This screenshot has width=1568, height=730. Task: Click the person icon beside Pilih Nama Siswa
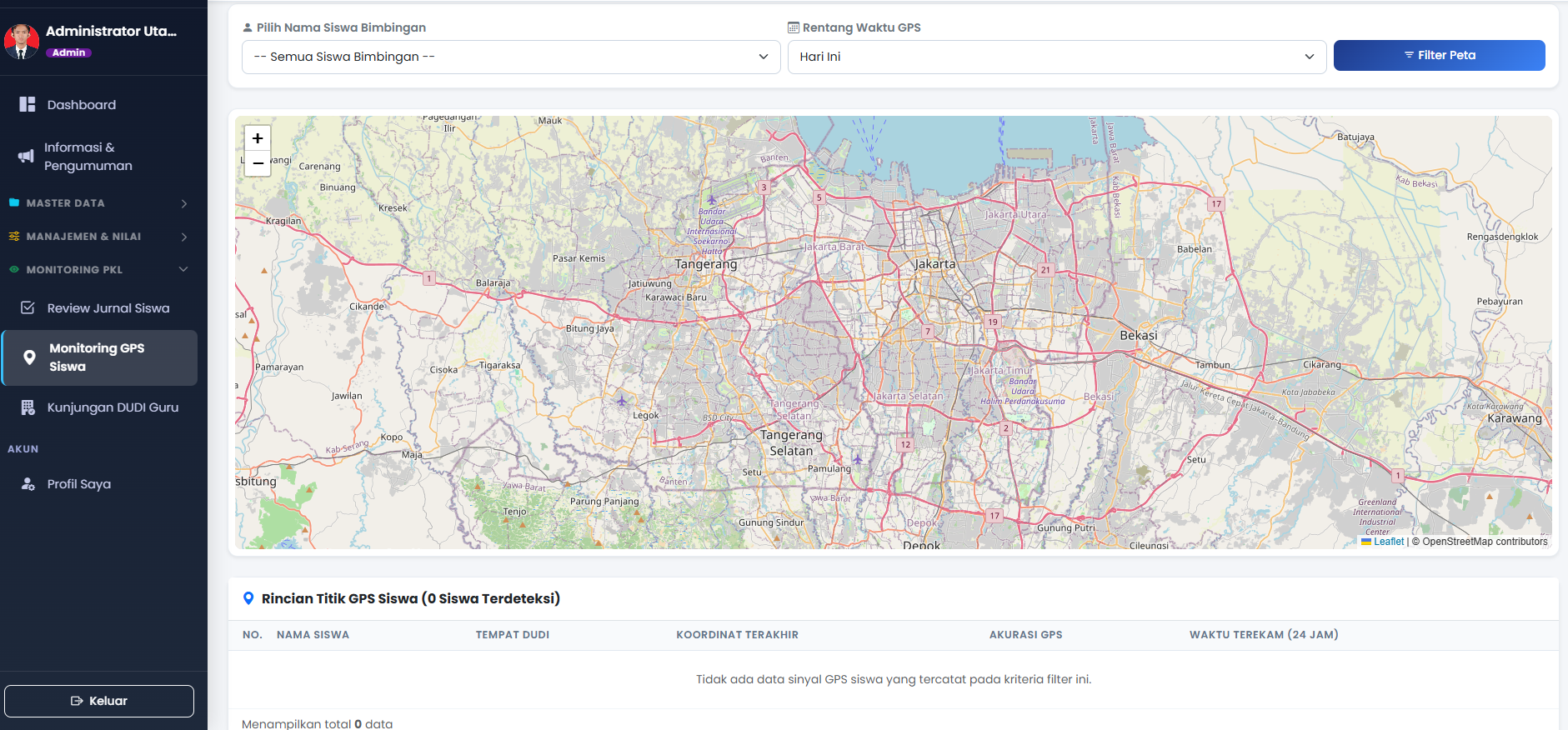[x=248, y=27]
